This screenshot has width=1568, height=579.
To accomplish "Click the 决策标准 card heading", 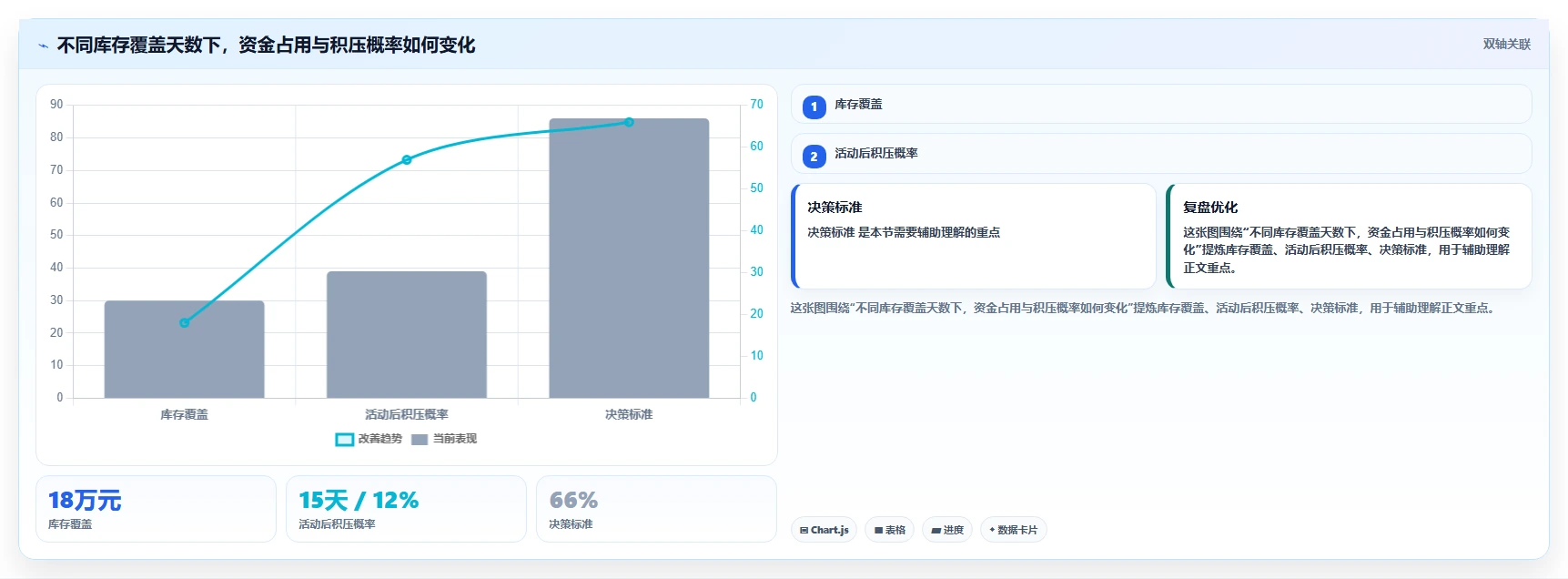I will point(835,208).
